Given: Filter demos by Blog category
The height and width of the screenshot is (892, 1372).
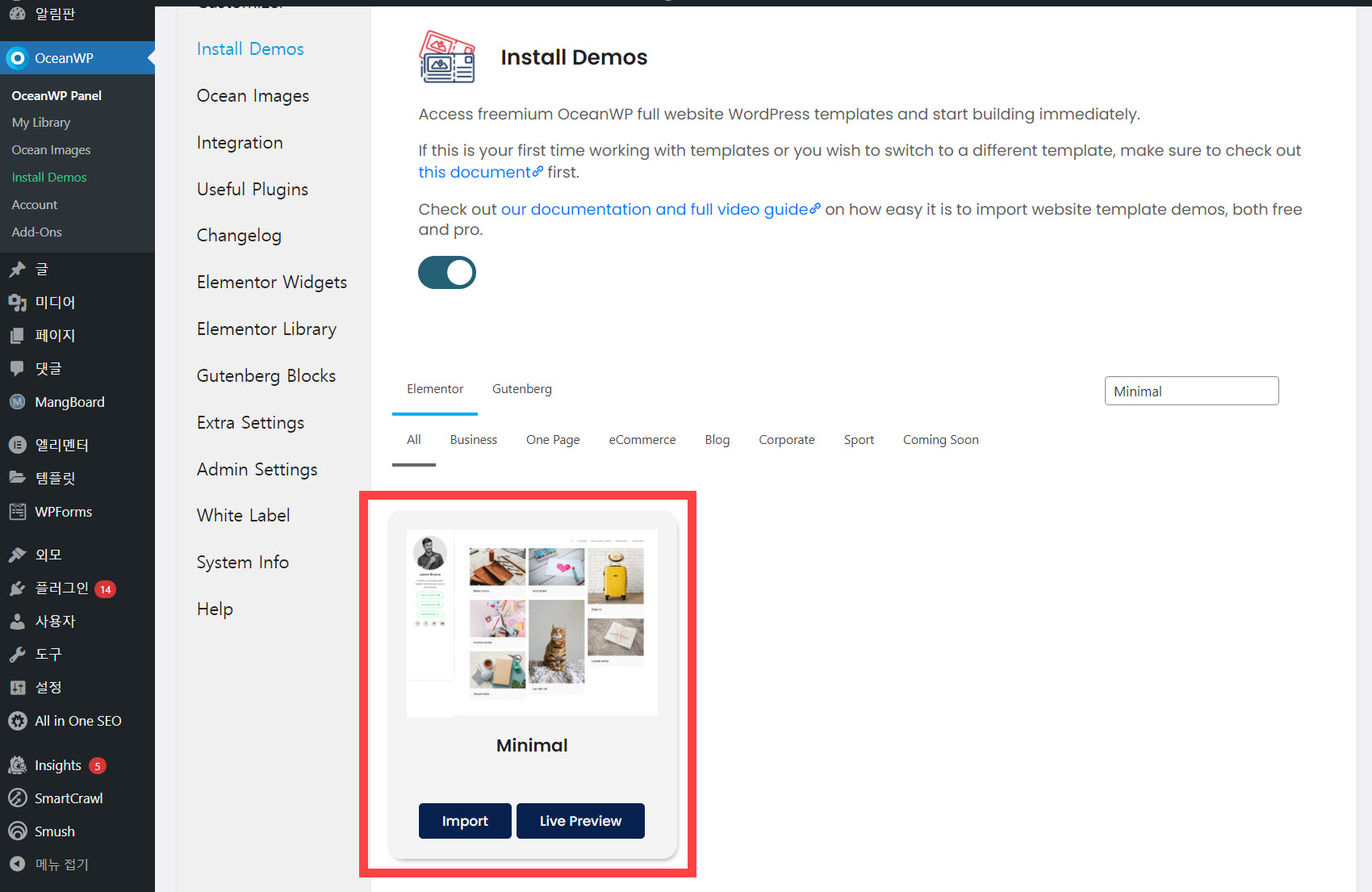Looking at the screenshot, I should (717, 440).
